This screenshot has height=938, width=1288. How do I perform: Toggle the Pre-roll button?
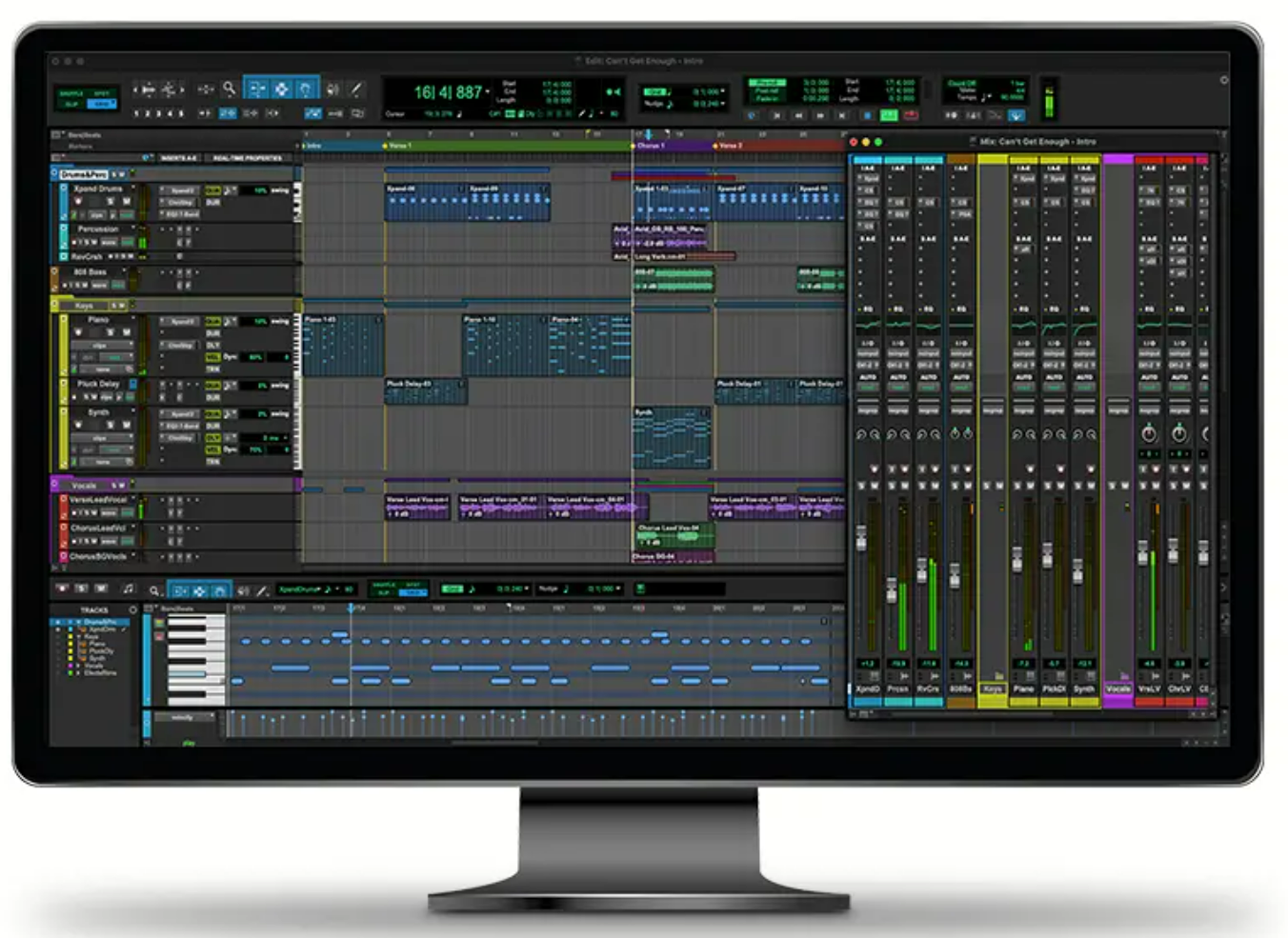pyautogui.click(x=767, y=83)
